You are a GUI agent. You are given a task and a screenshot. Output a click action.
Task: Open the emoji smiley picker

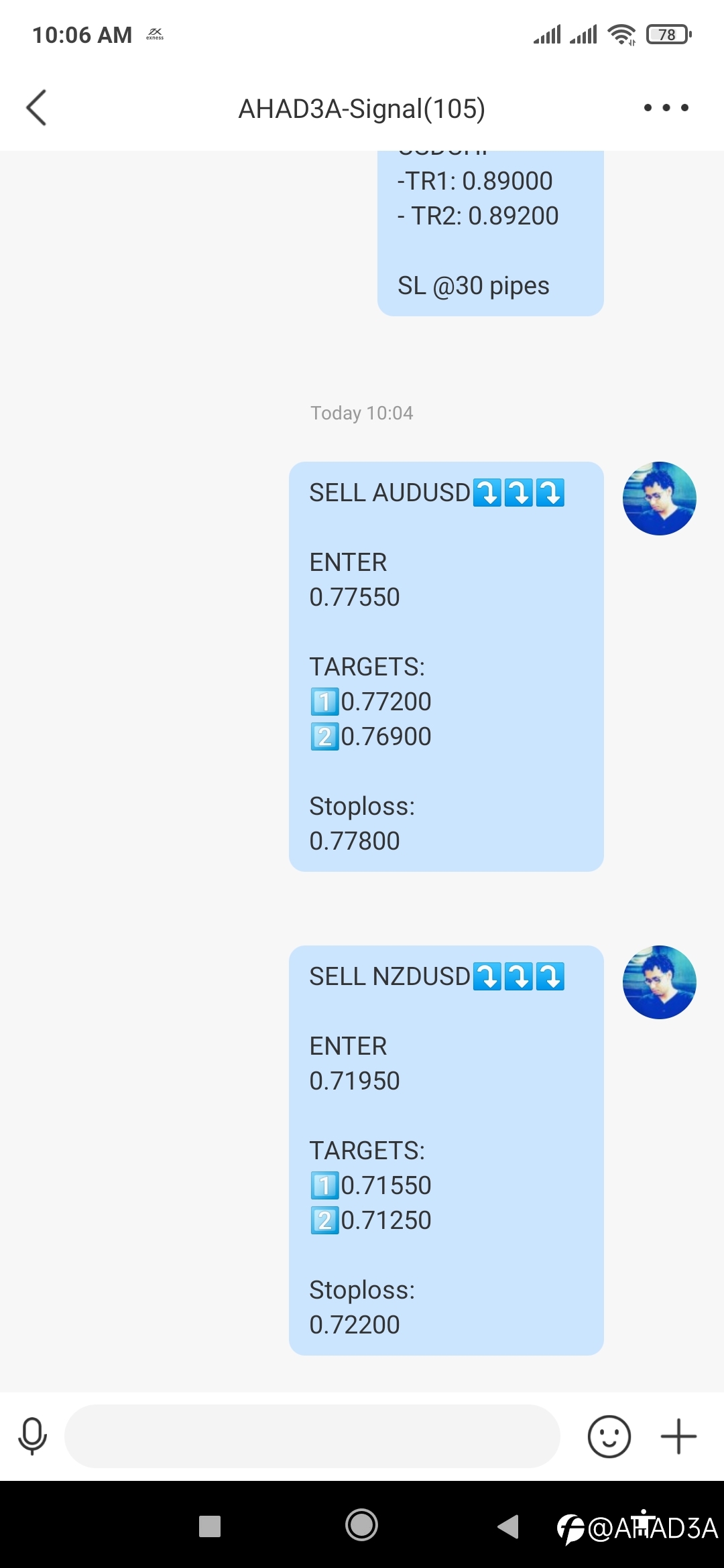(x=609, y=1436)
